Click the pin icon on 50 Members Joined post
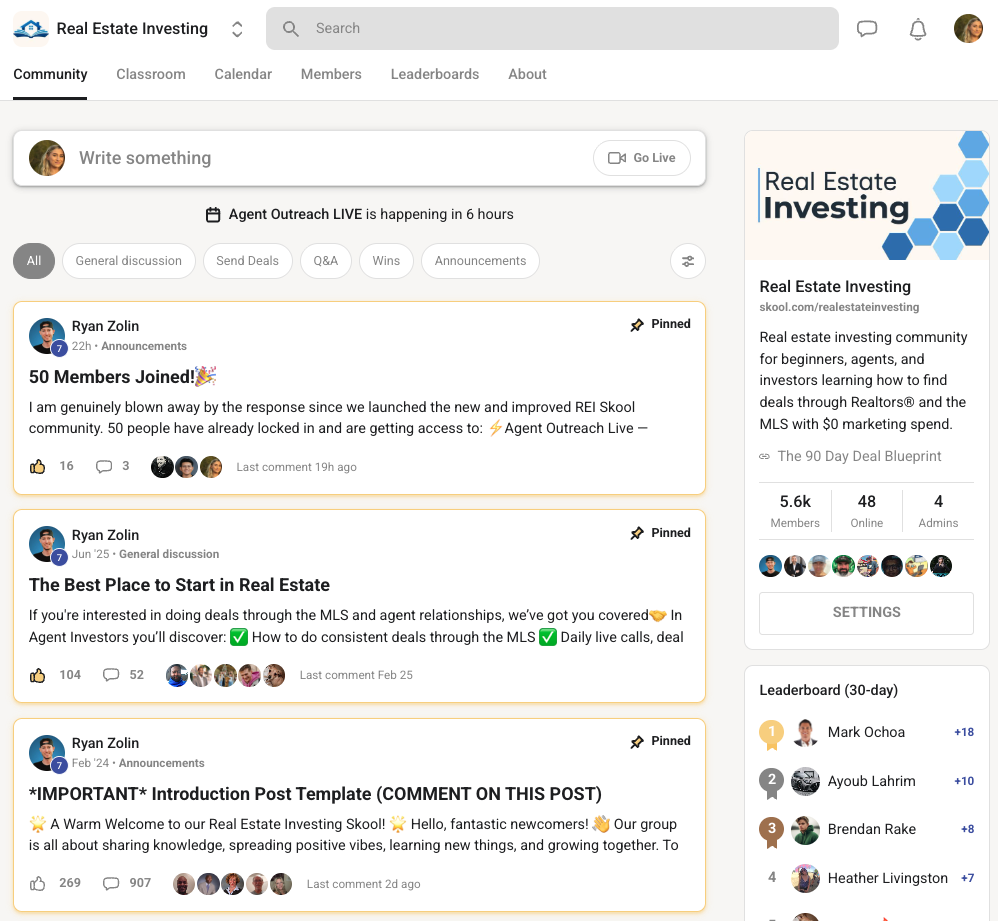 [x=636, y=325]
